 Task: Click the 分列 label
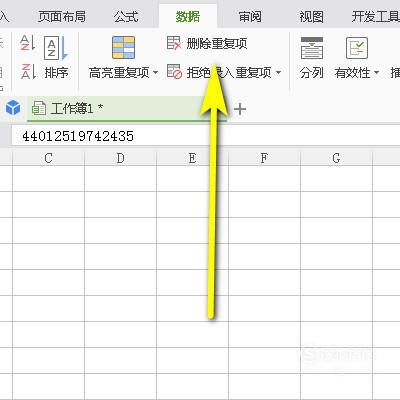click(312, 73)
